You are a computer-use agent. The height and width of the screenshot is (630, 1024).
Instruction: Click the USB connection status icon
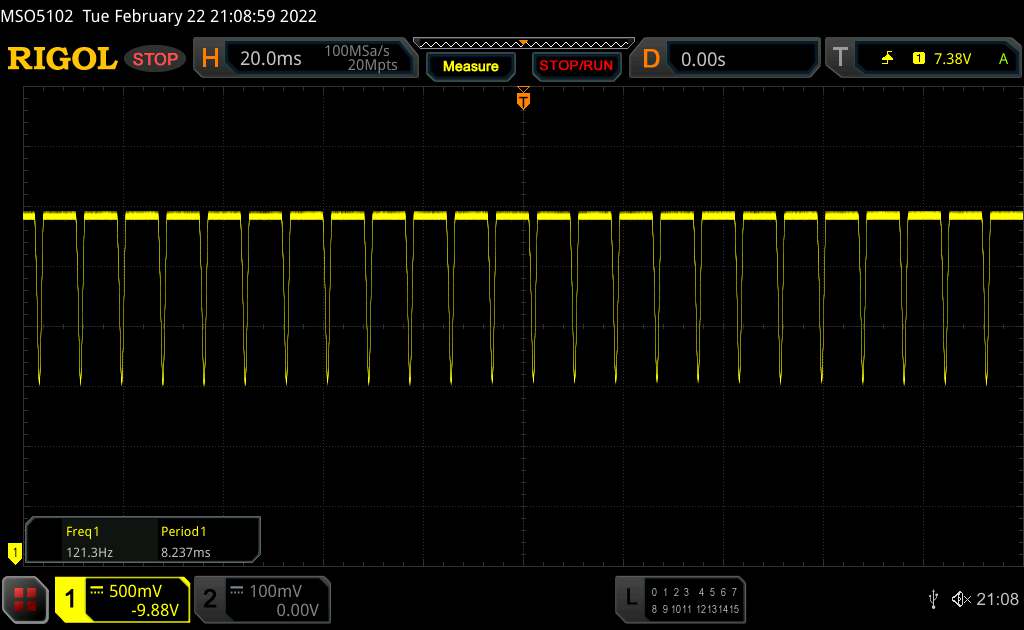click(933, 599)
